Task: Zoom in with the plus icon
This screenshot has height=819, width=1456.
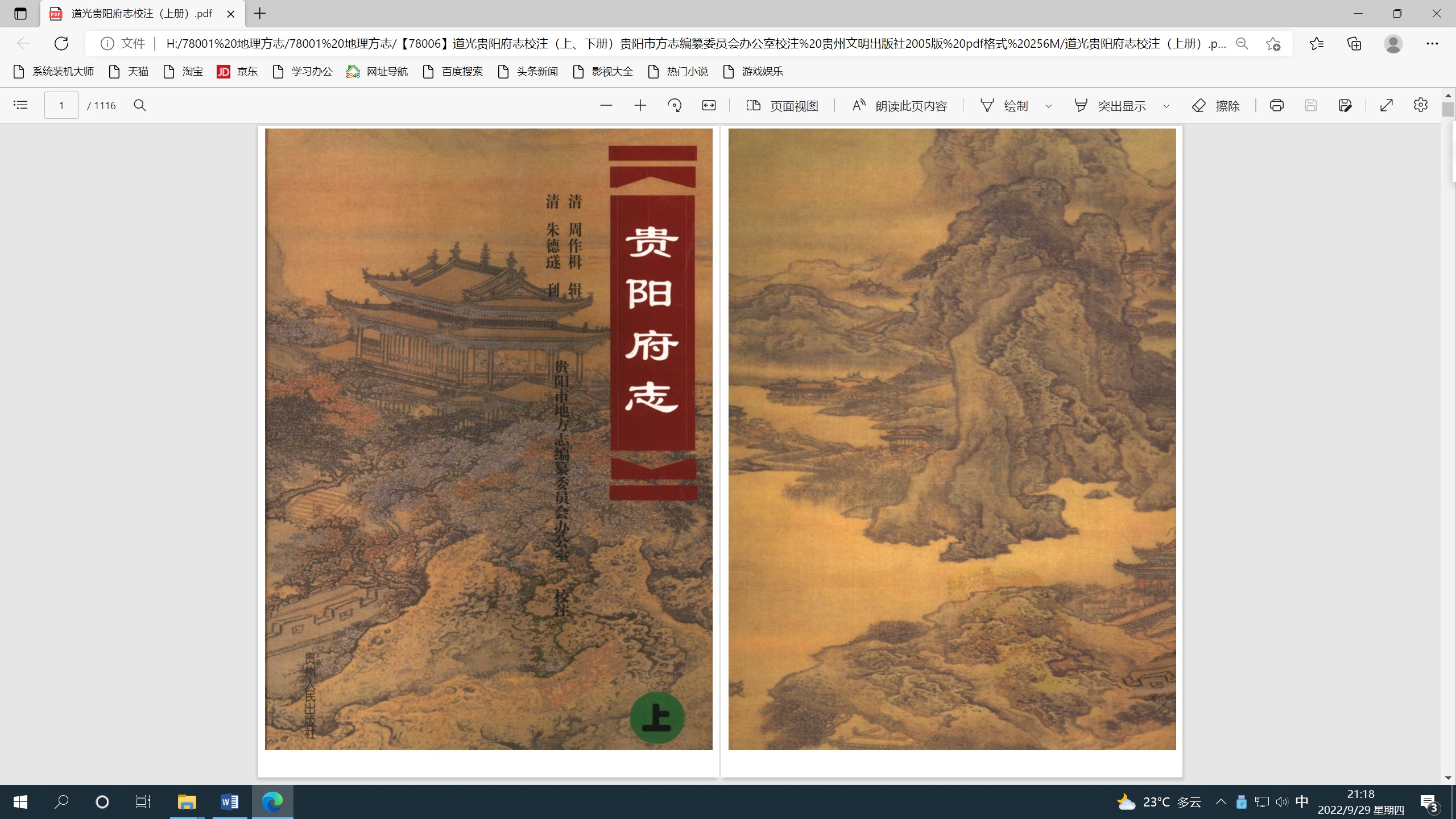Action: [640, 105]
